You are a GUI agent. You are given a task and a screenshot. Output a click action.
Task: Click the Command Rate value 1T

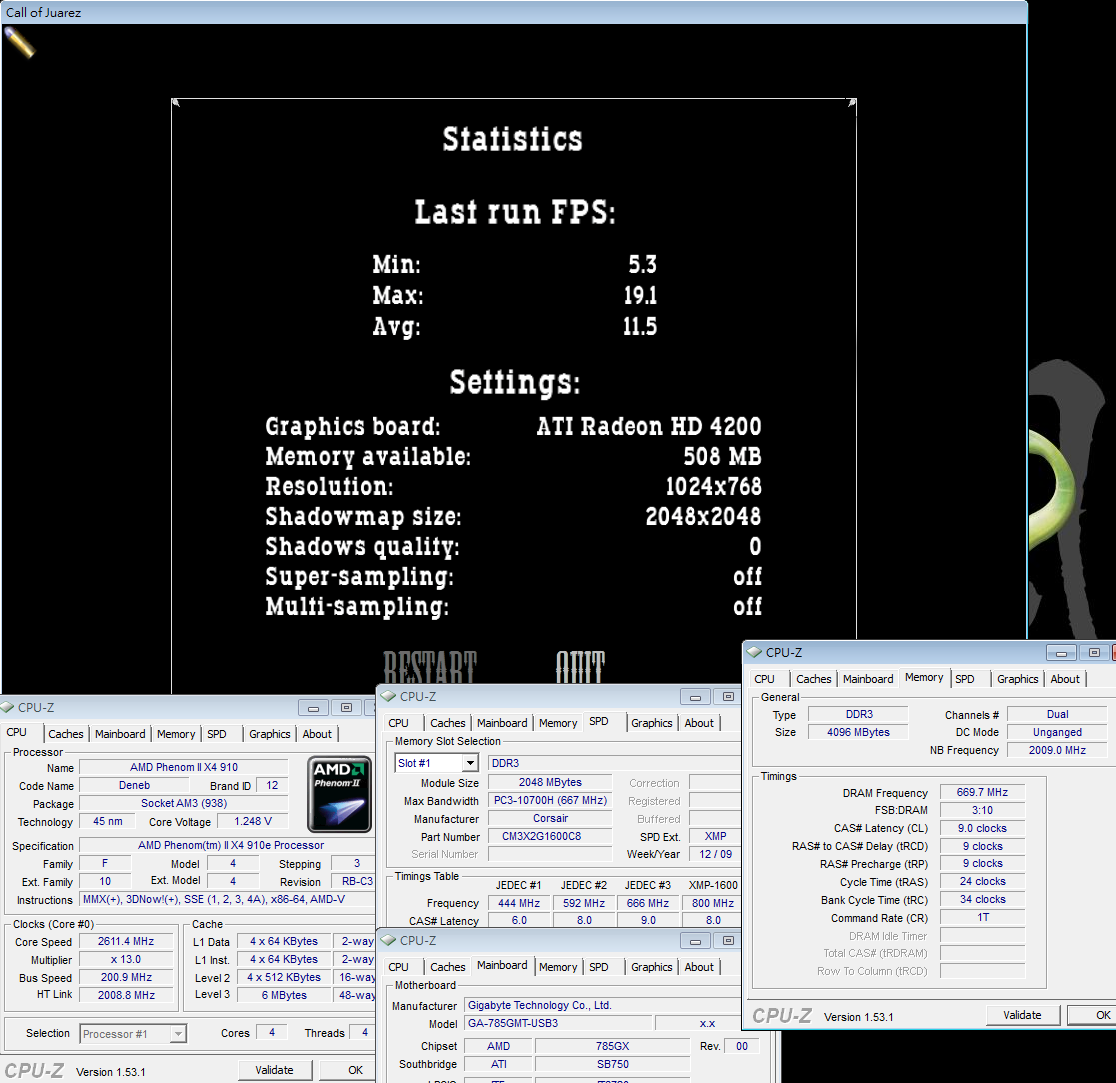tap(982, 917)
